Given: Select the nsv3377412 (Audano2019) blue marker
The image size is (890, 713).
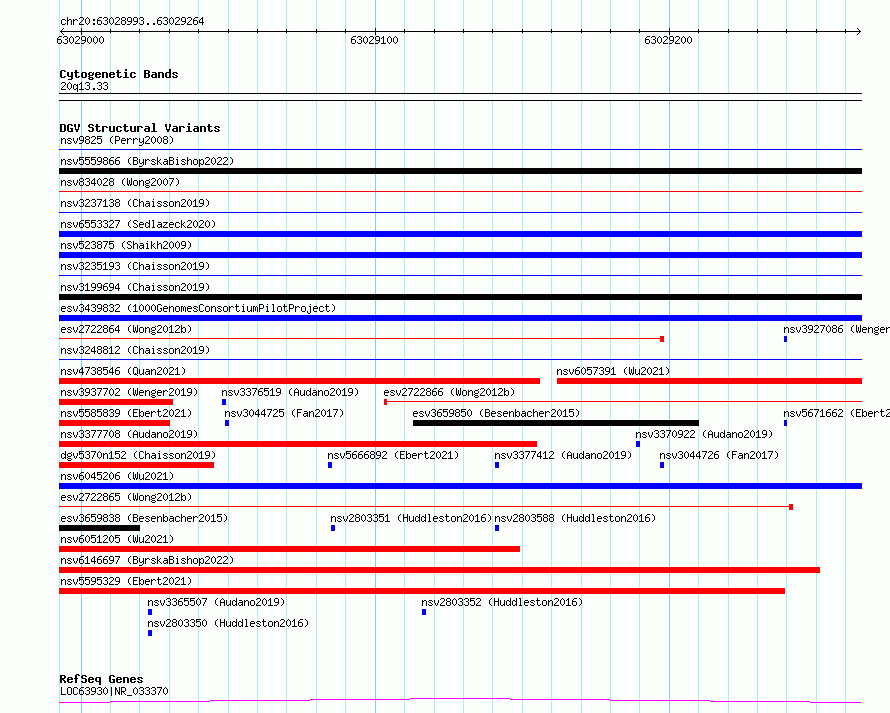Looking at the screenshot, I should (497, 465).
